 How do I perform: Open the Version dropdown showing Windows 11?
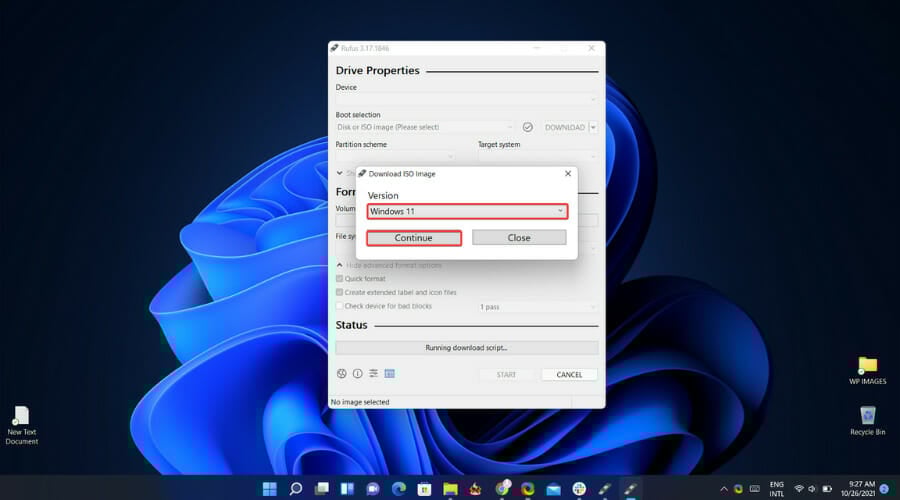pyautogui.click(x=467, y=211)
